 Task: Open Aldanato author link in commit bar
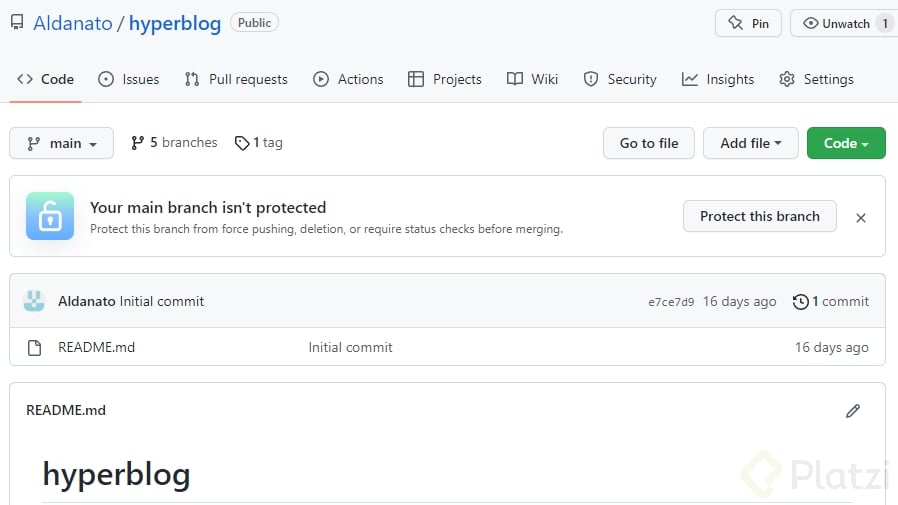pos(86,301)
